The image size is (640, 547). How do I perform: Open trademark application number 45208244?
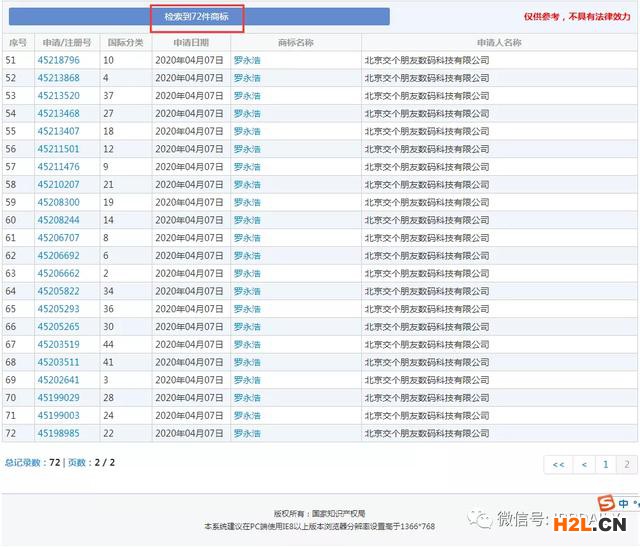pyautogui.click(x=58, y=220)
